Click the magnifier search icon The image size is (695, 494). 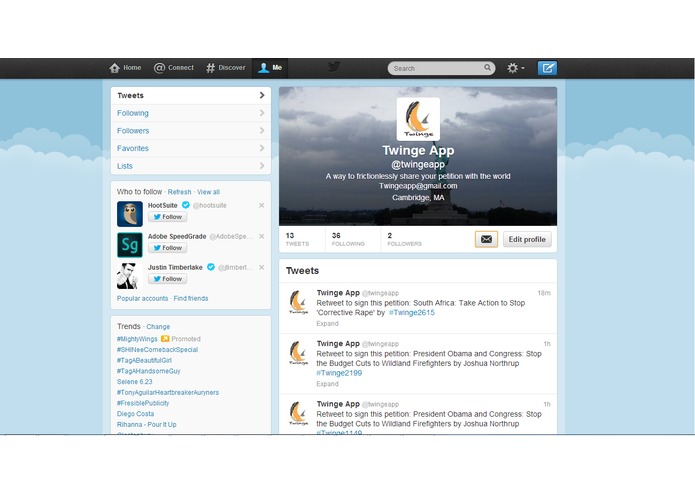click(488, 67)
